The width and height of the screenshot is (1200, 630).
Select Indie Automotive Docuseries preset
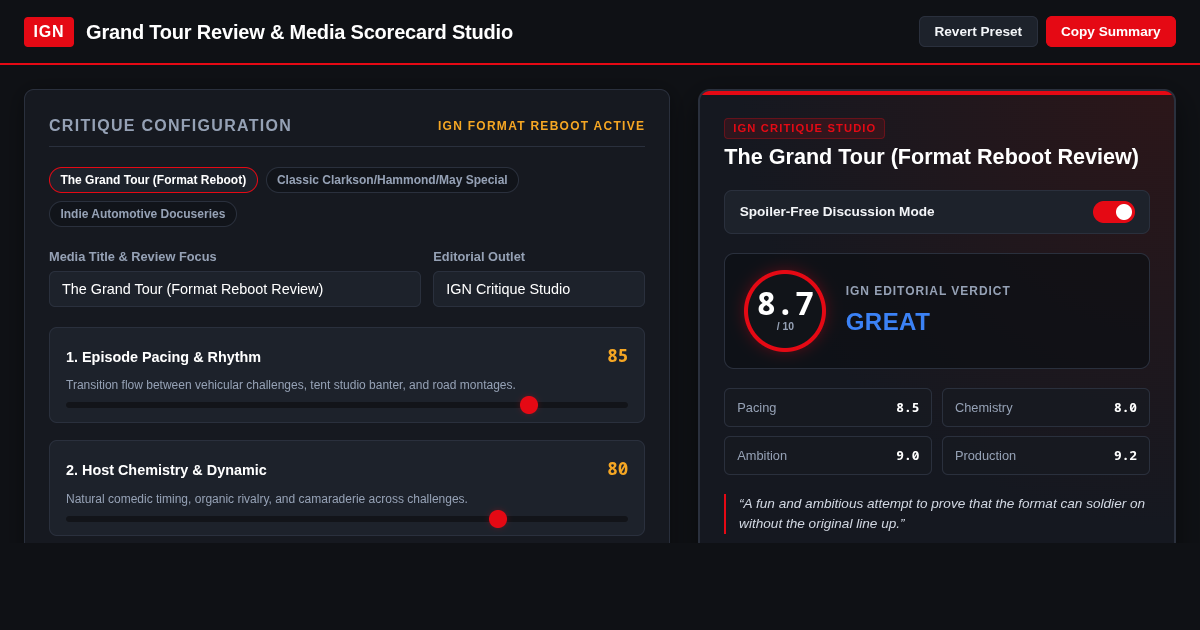pos(143,214)
